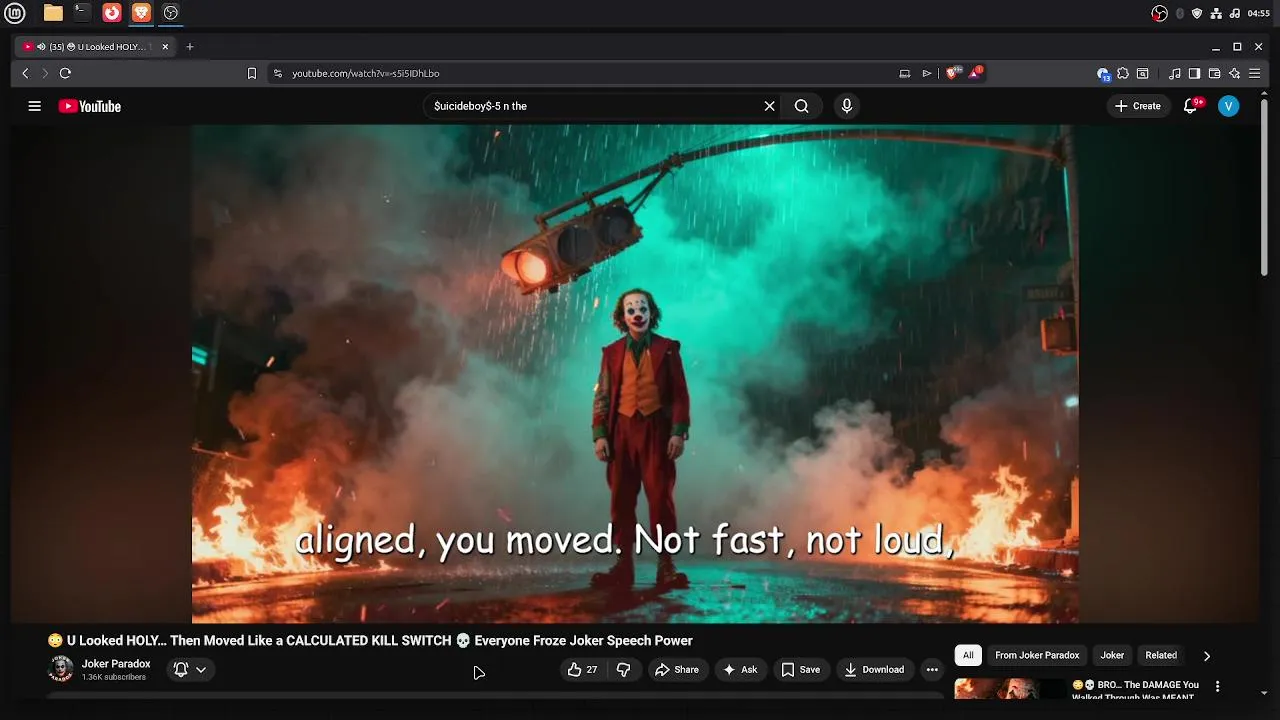Submit the search with magnifier button
Image resolution: width=1280 pixels, height=720 pixels.
tap(801, 106)
